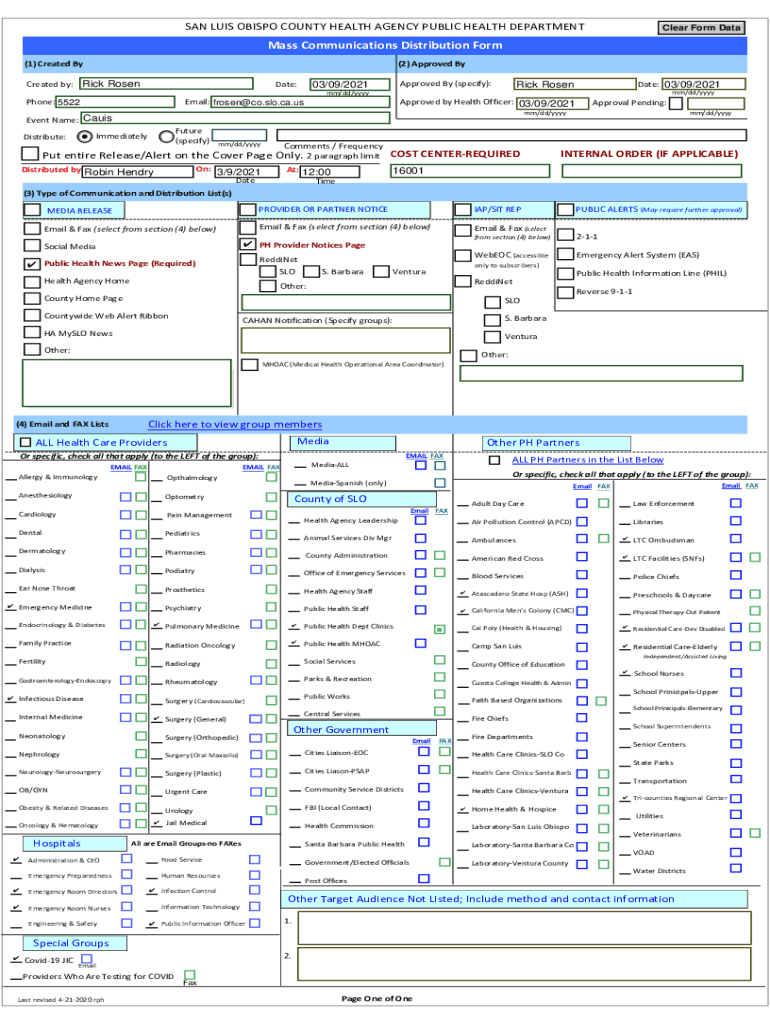Check the cover page only release checkbox
Viewport: 770px width, 1024px height.
click(x=30, y=154)
